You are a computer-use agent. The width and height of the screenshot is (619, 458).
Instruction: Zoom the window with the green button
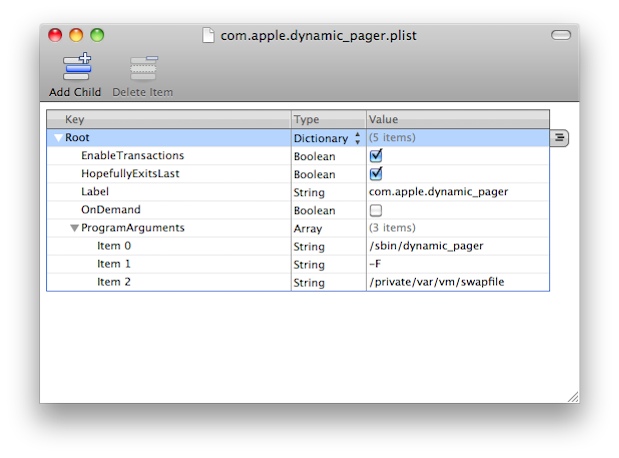click(x=97, y=35)
